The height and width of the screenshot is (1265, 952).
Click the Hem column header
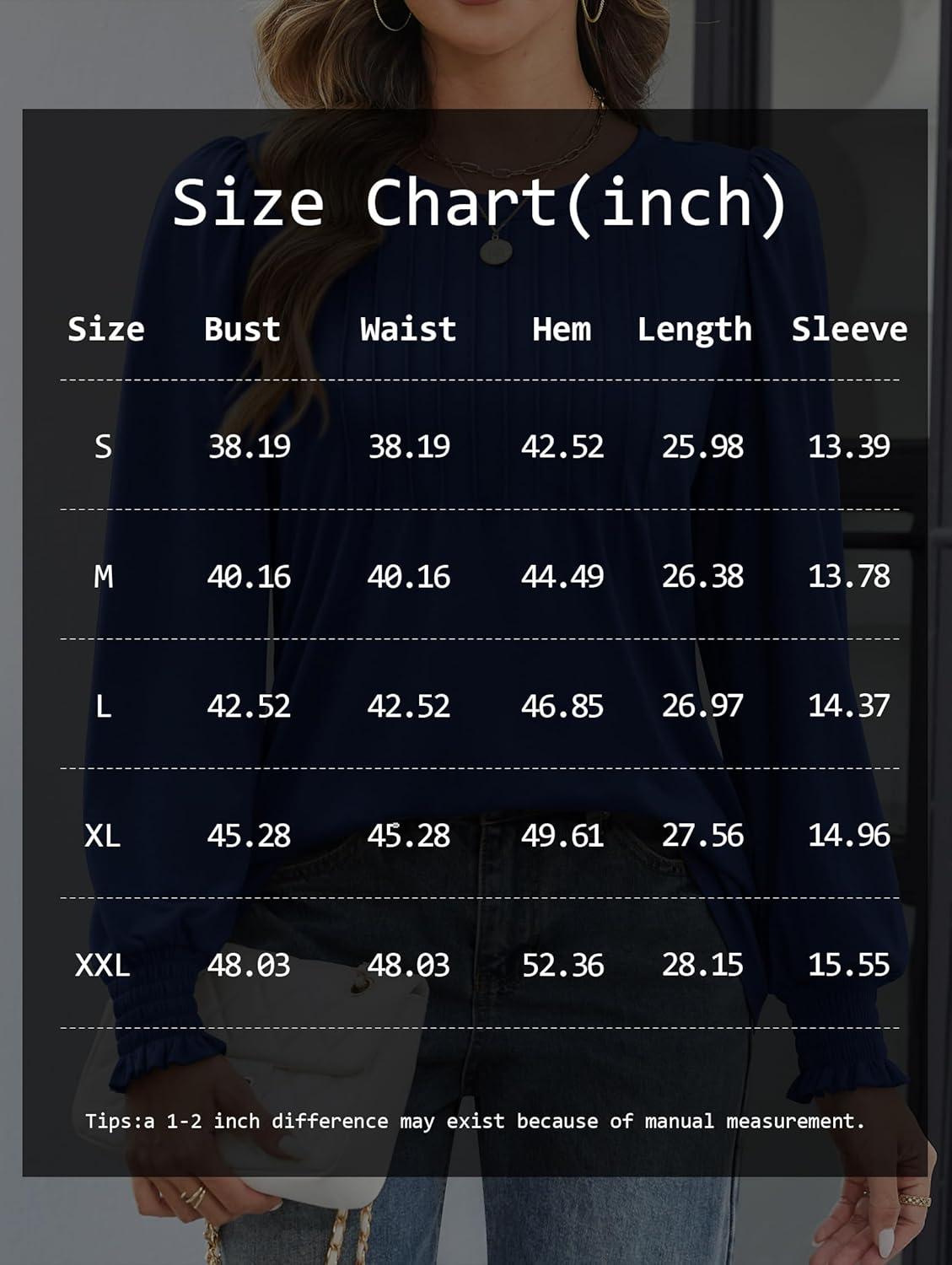pyautogui.click(x=562, y=329)
